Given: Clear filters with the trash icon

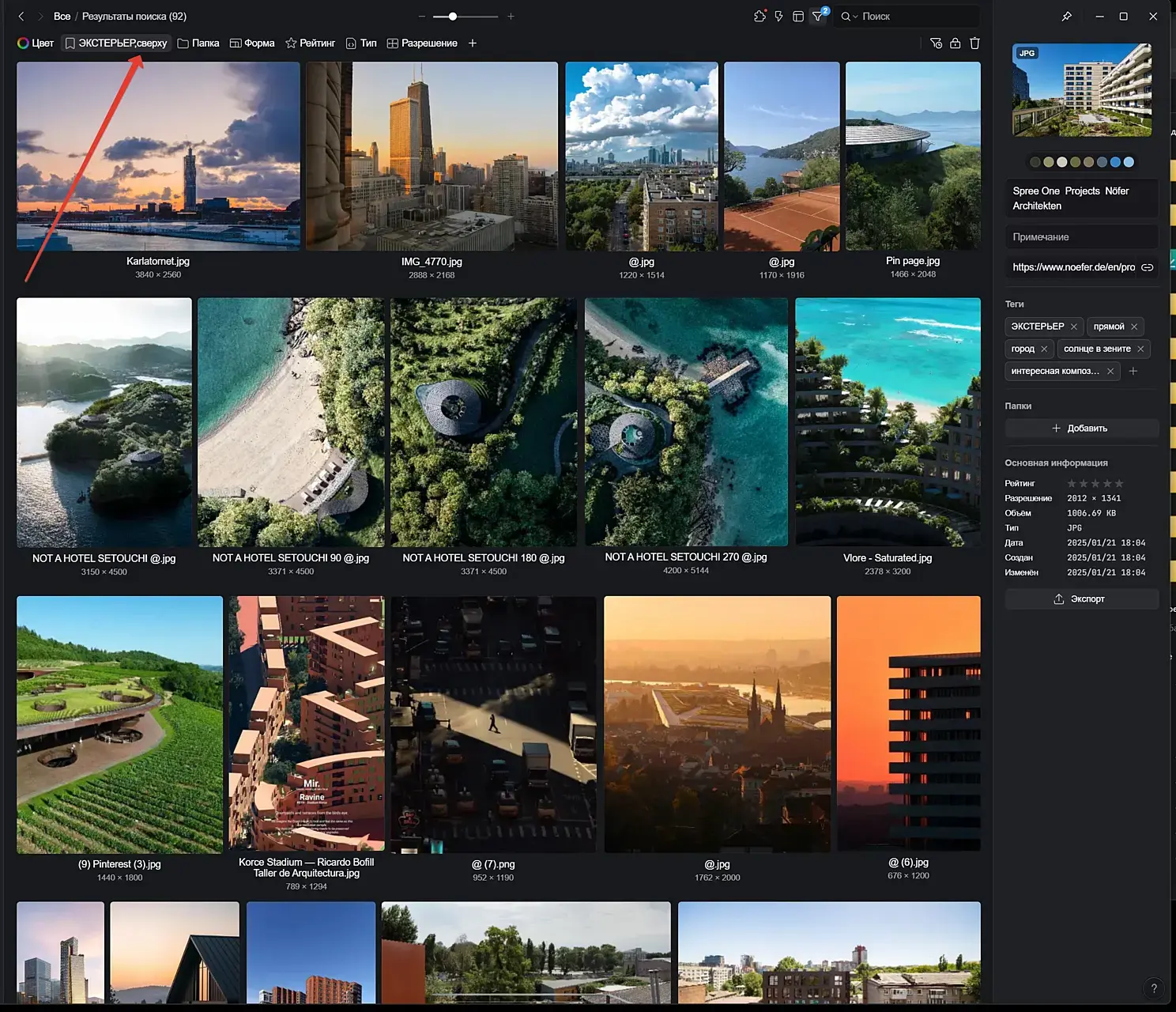Looking at the screenshot, I should [974, 43].
